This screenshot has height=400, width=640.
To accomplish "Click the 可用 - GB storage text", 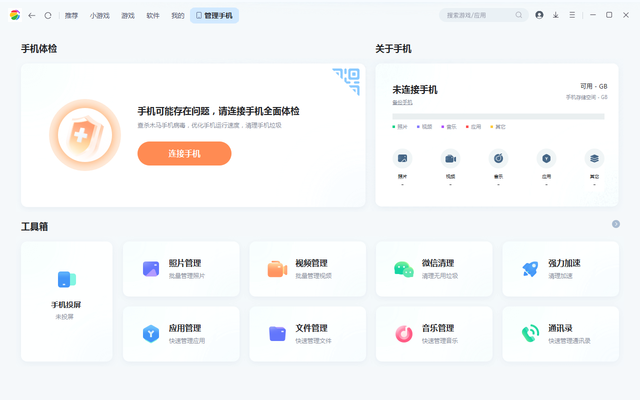I will click(594, 87).
